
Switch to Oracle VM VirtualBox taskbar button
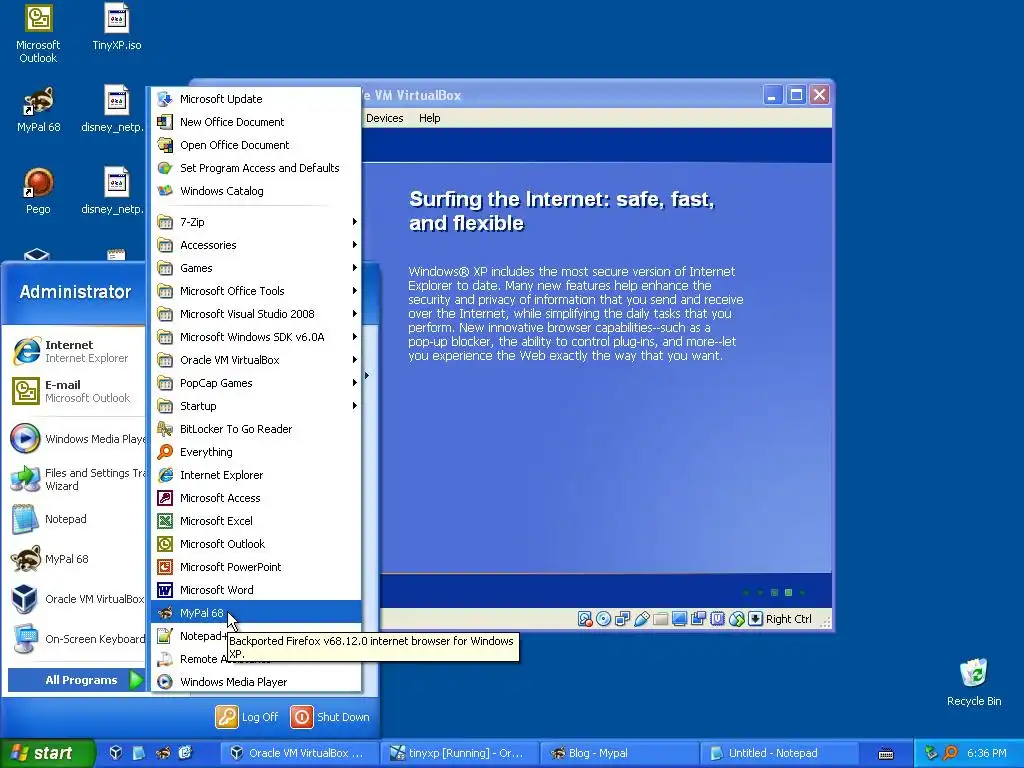pos(298,753)
